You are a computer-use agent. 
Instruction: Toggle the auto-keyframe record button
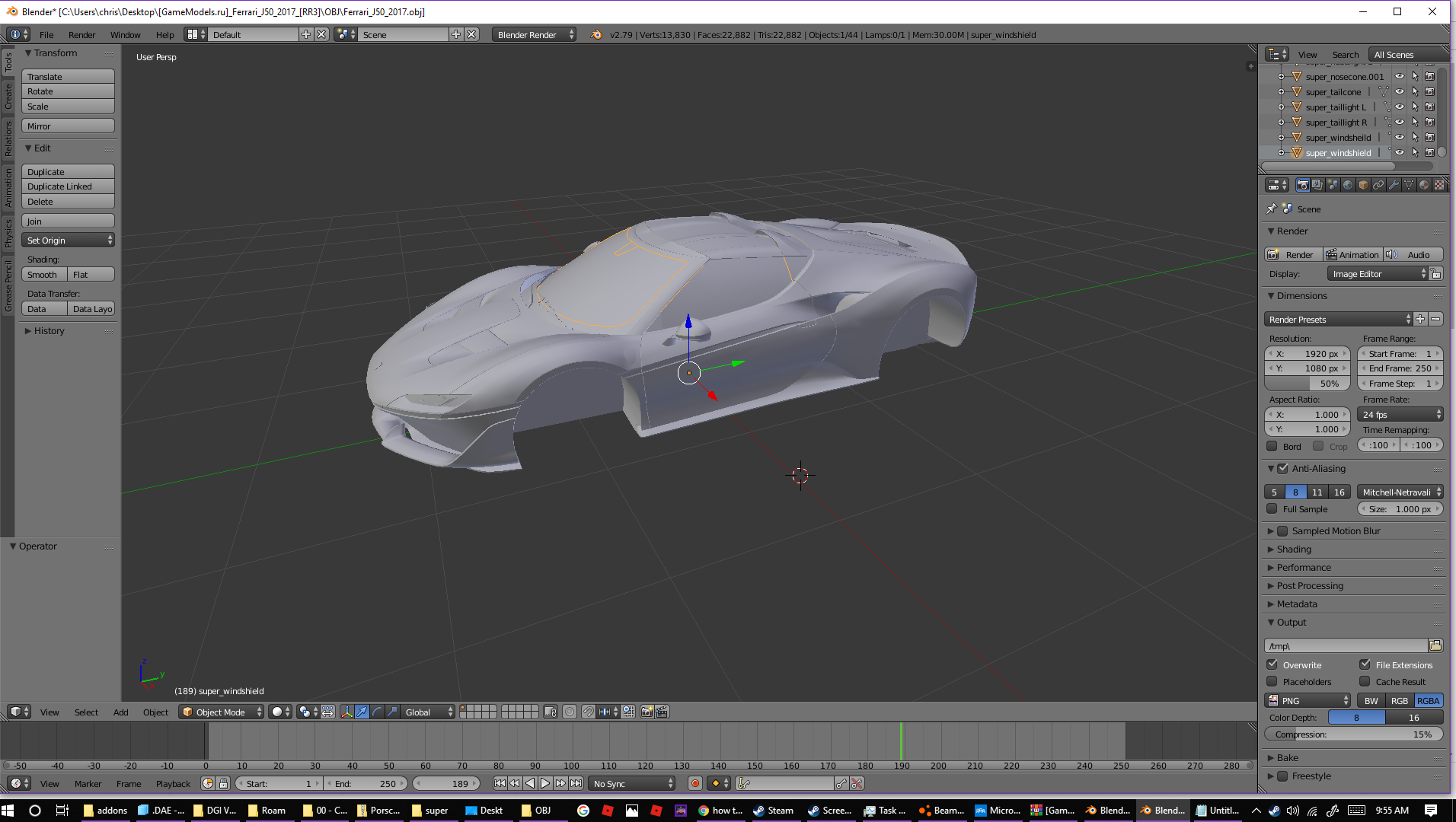pos(694,783)
